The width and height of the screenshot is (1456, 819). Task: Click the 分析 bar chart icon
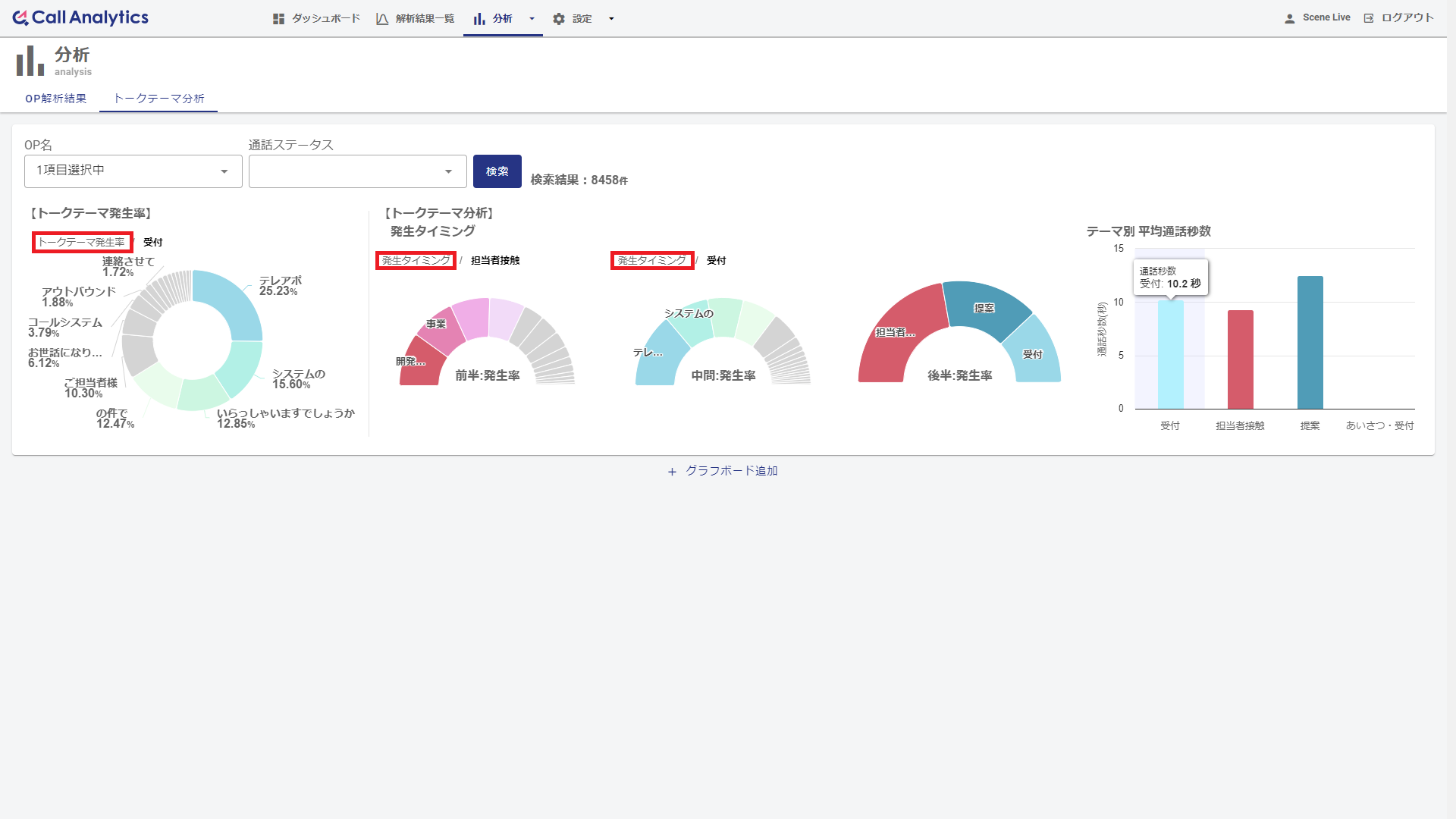pos(479,19)
